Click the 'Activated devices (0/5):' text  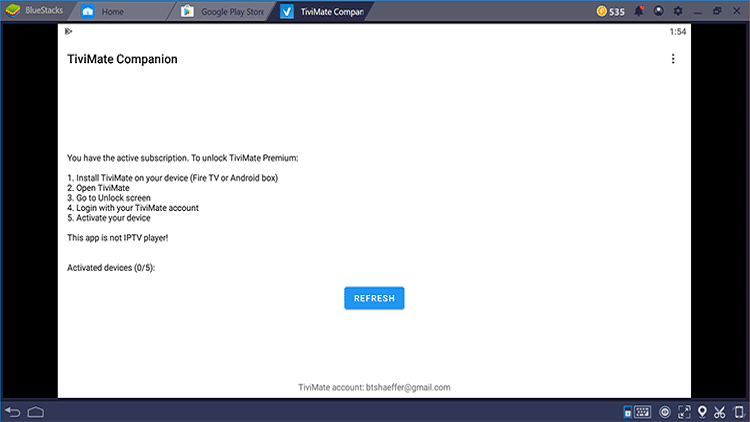(x=111, y=267)
